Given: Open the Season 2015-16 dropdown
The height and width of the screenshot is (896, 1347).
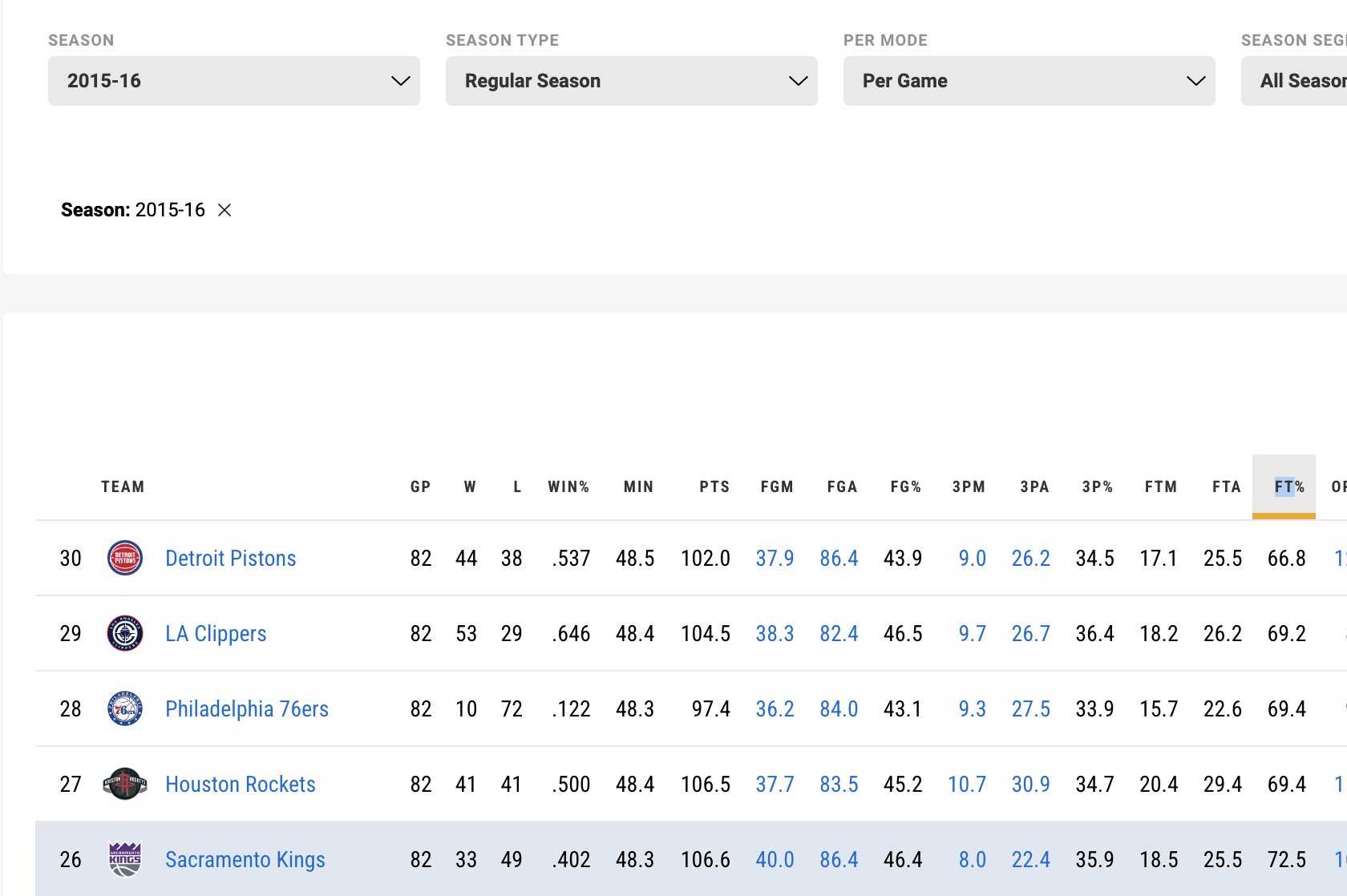Looking at the screenshot, I should tap(233, 81).
